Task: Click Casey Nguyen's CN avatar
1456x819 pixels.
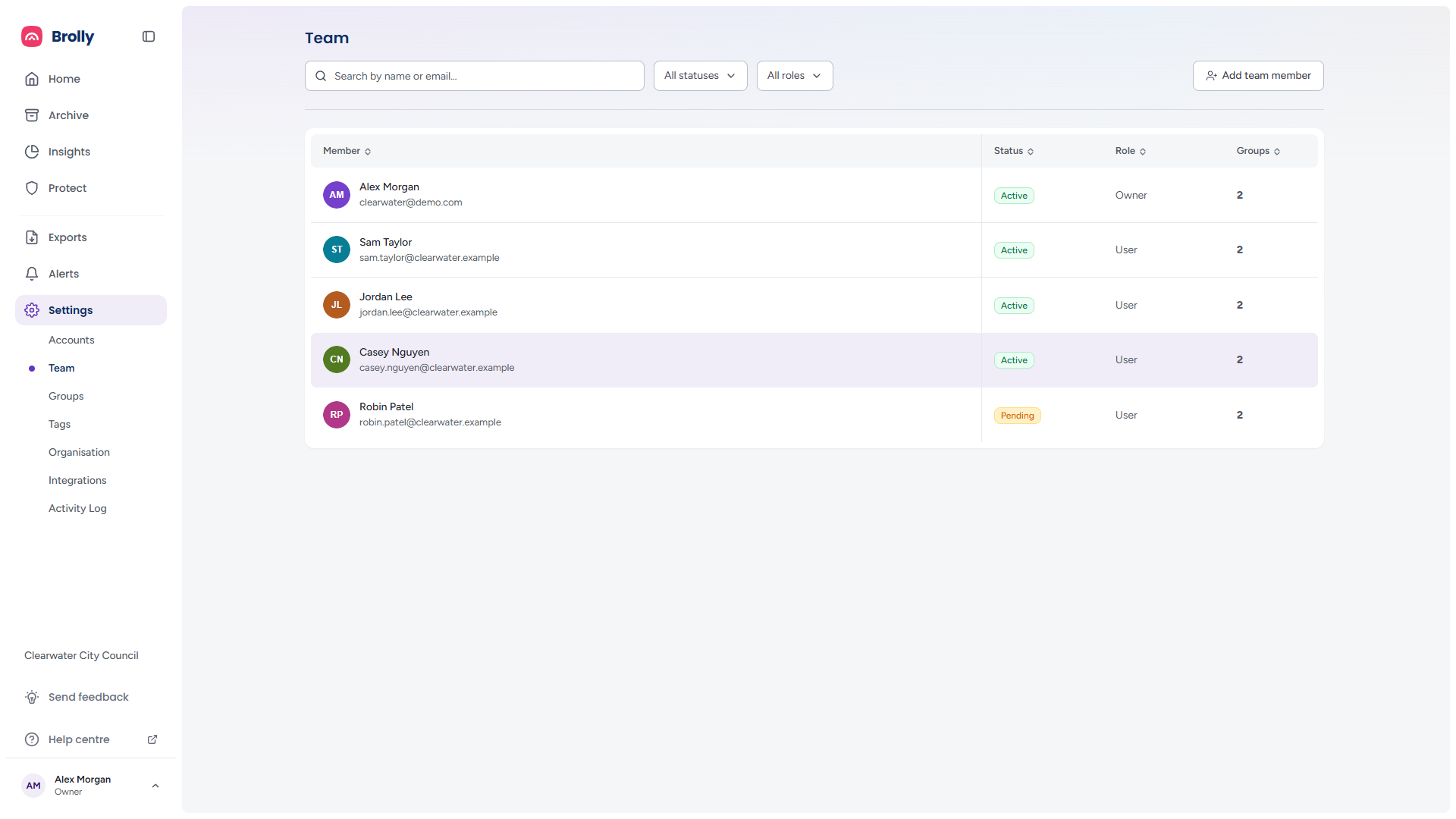Action: [x=337, y=359]
